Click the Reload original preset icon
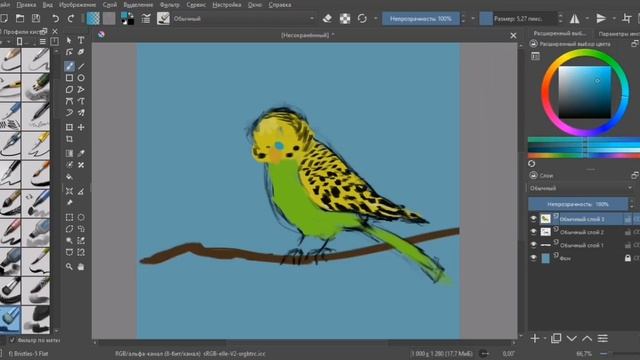640x360 pixels. click(362, 18)
